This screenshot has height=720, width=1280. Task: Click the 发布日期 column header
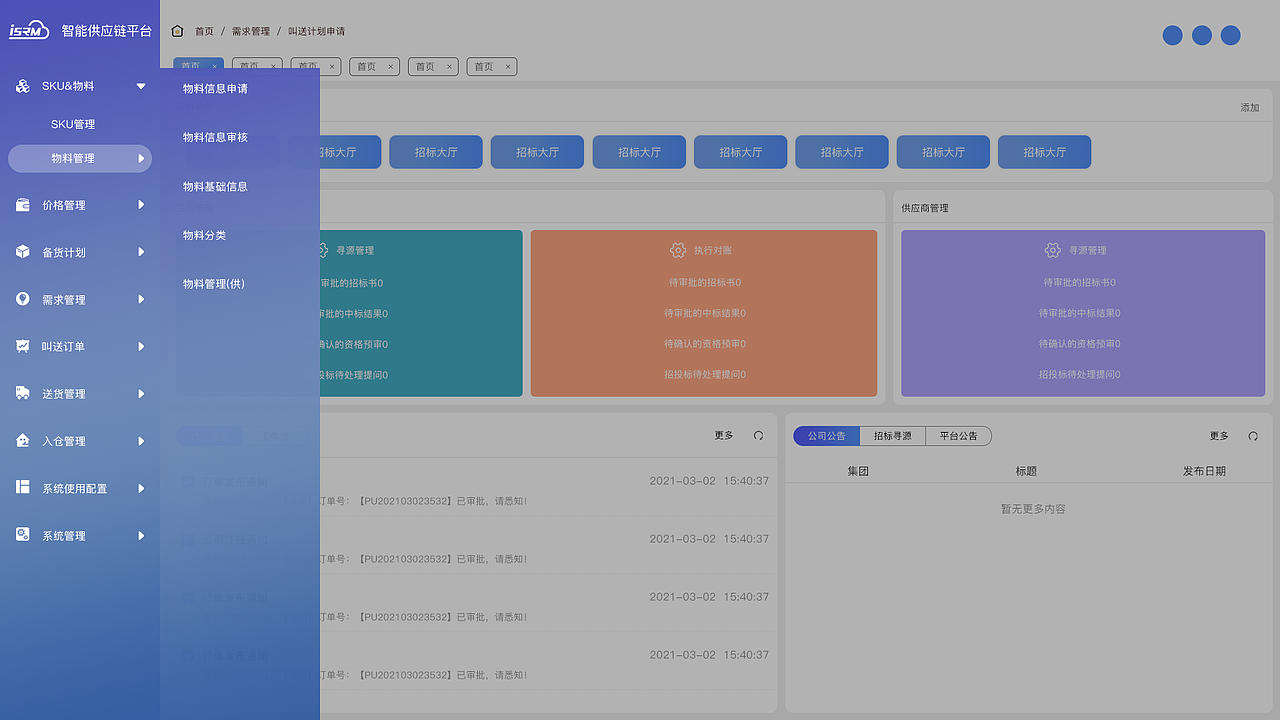click(1204, 471)
